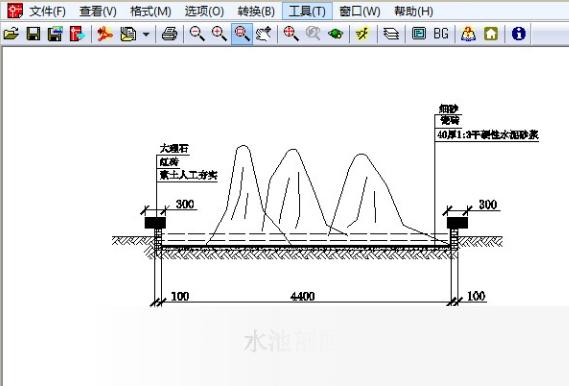Viewport: 569px width, 386px height.
Task: Open the 选项(O) menu
Action: pos(204,11)
